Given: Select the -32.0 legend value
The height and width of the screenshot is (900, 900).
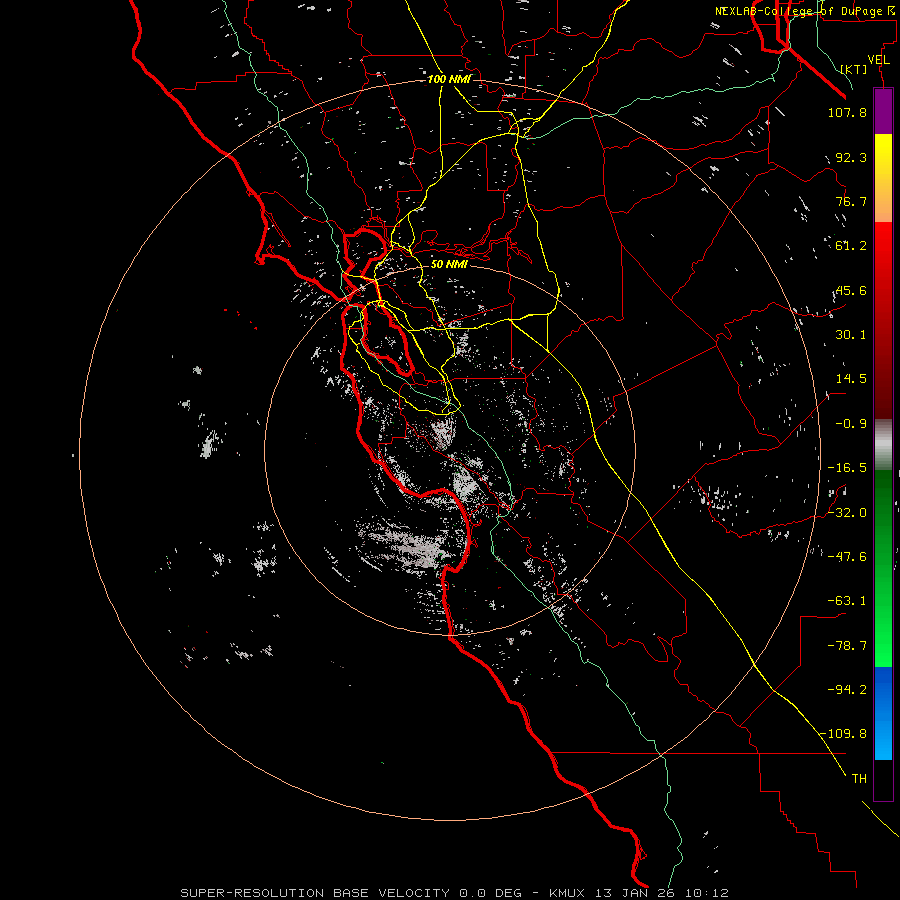Looking at the screenshot, I should pos(847,513).
